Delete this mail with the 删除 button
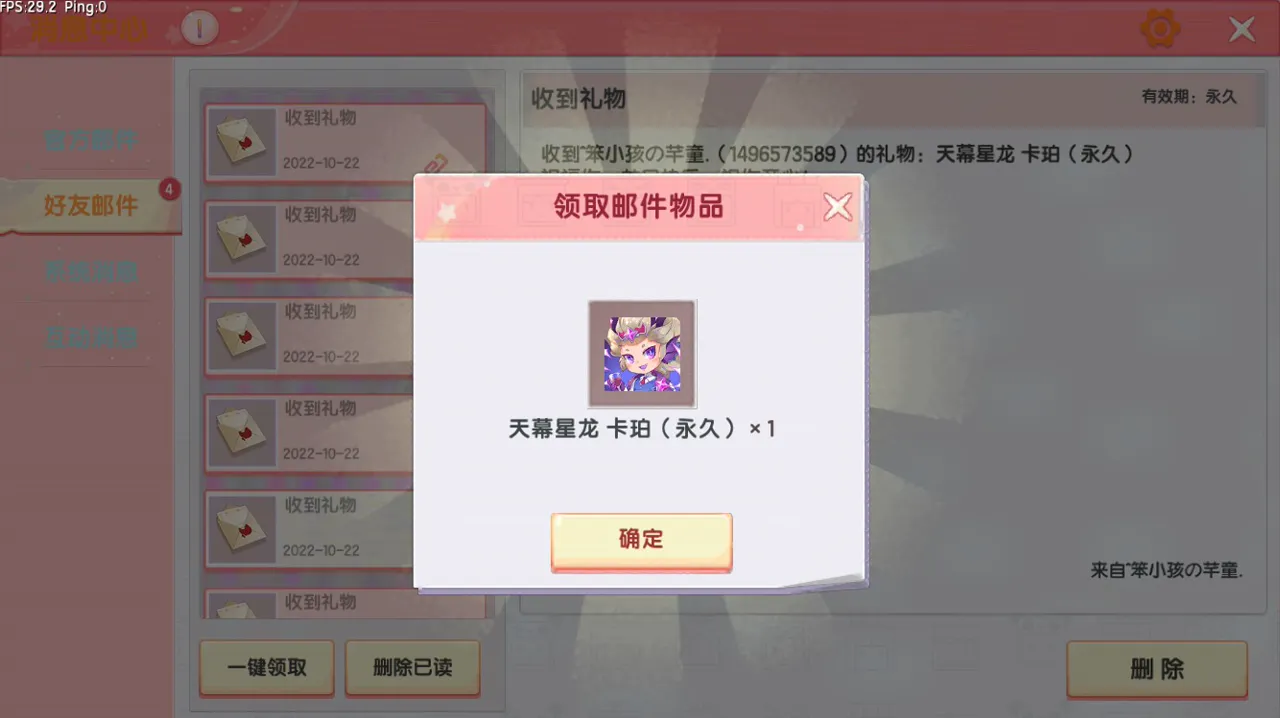Image resolution: width=1280 pixels, height=718 pixels. (1157, 669)
